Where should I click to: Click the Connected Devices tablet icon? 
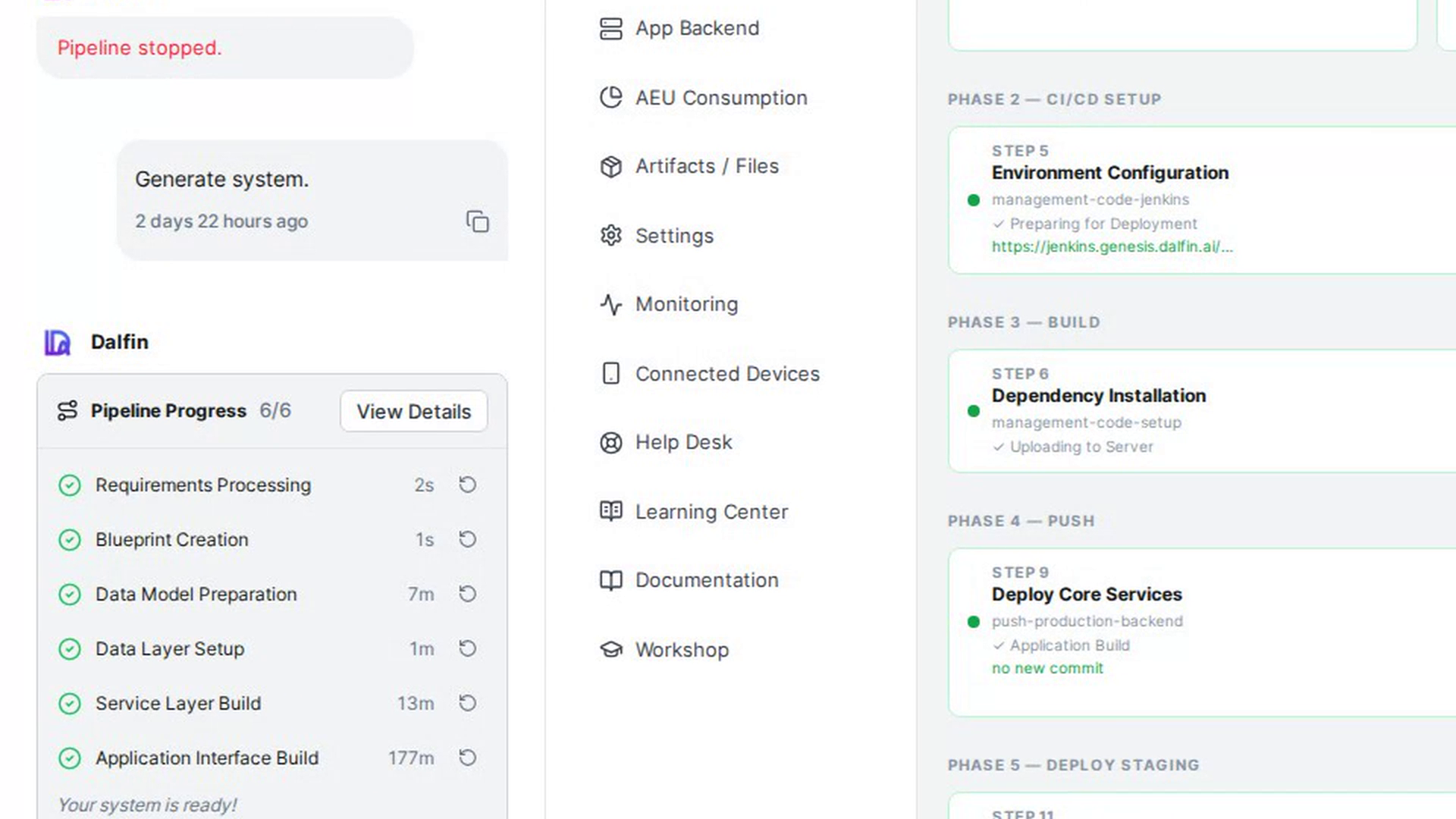coord(610,374)
